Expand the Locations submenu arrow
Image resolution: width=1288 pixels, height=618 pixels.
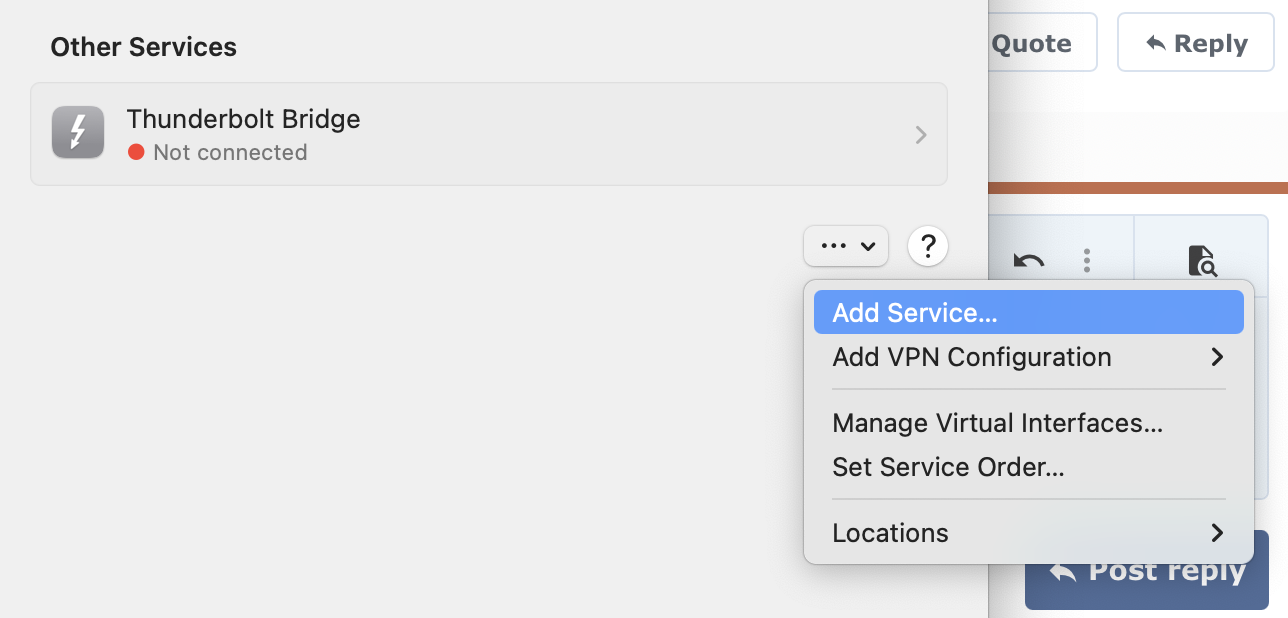[1217, 533]
